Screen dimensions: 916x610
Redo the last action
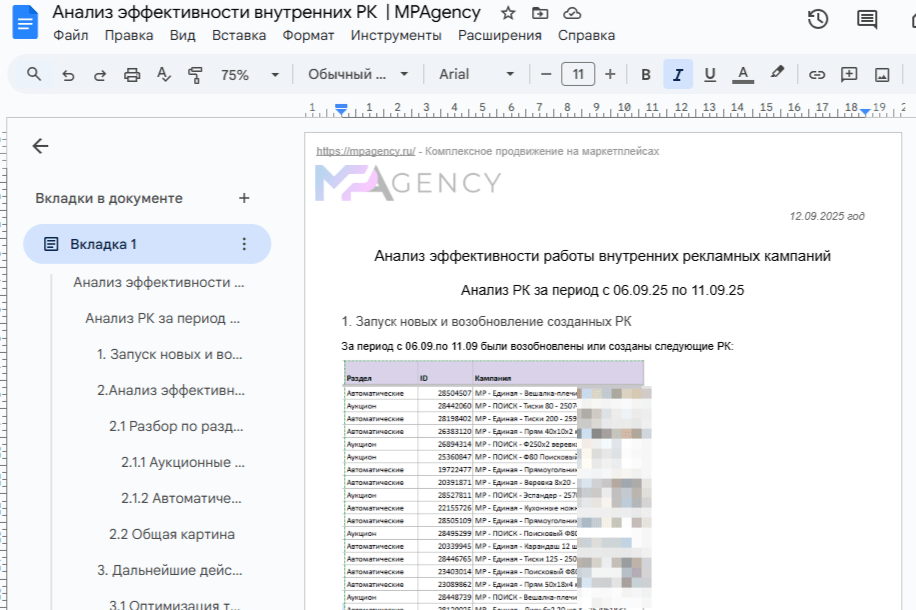(x=100, y=75)
